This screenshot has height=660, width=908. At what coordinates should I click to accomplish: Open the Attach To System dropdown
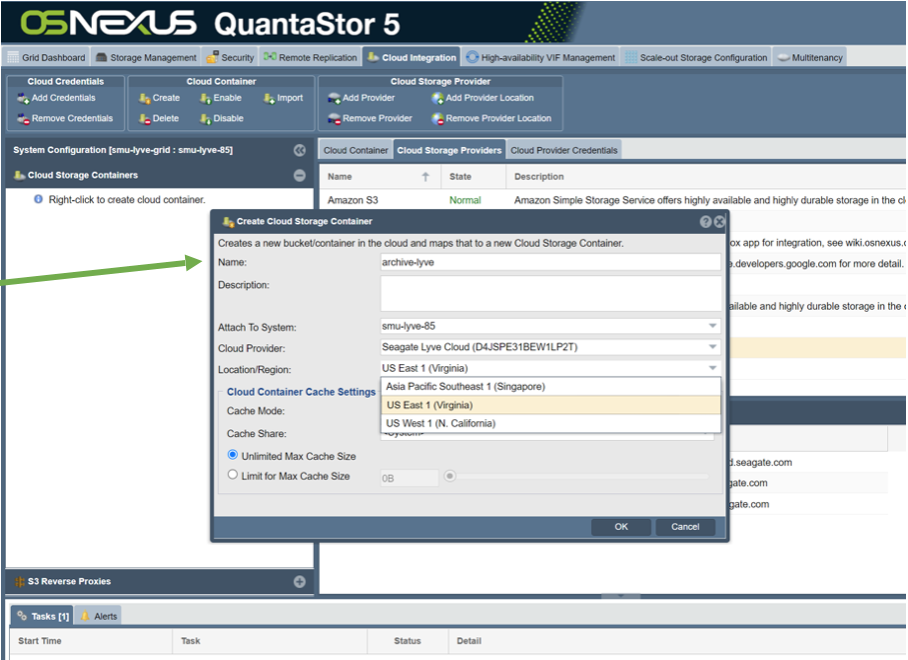tap(713, 326)
